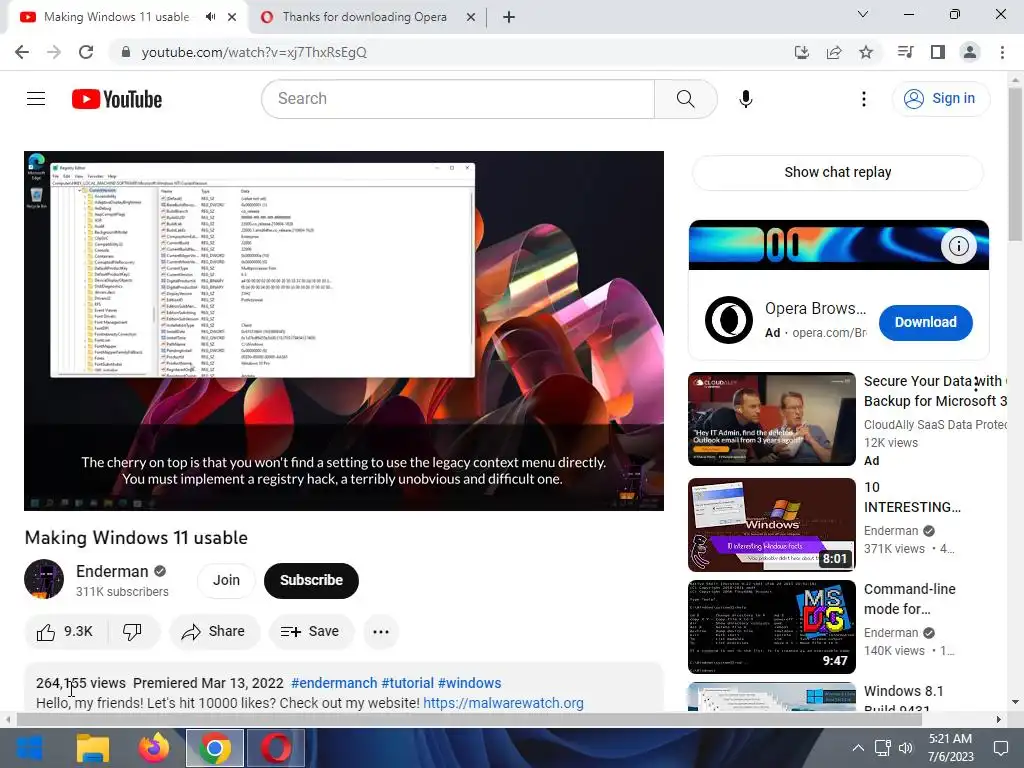Open options menu for CloudAlly ad

pyautogui.click(x=976, y=385)
